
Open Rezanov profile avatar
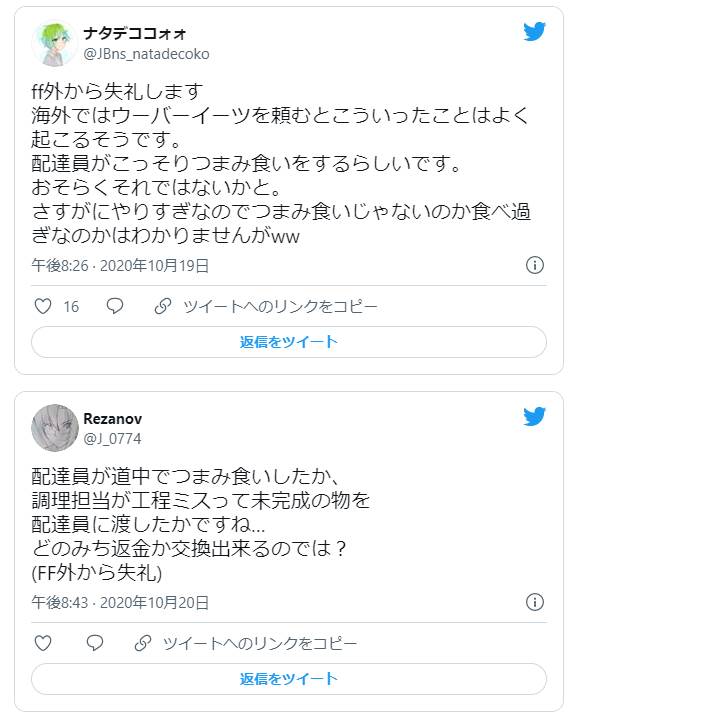tap(55, 428)
